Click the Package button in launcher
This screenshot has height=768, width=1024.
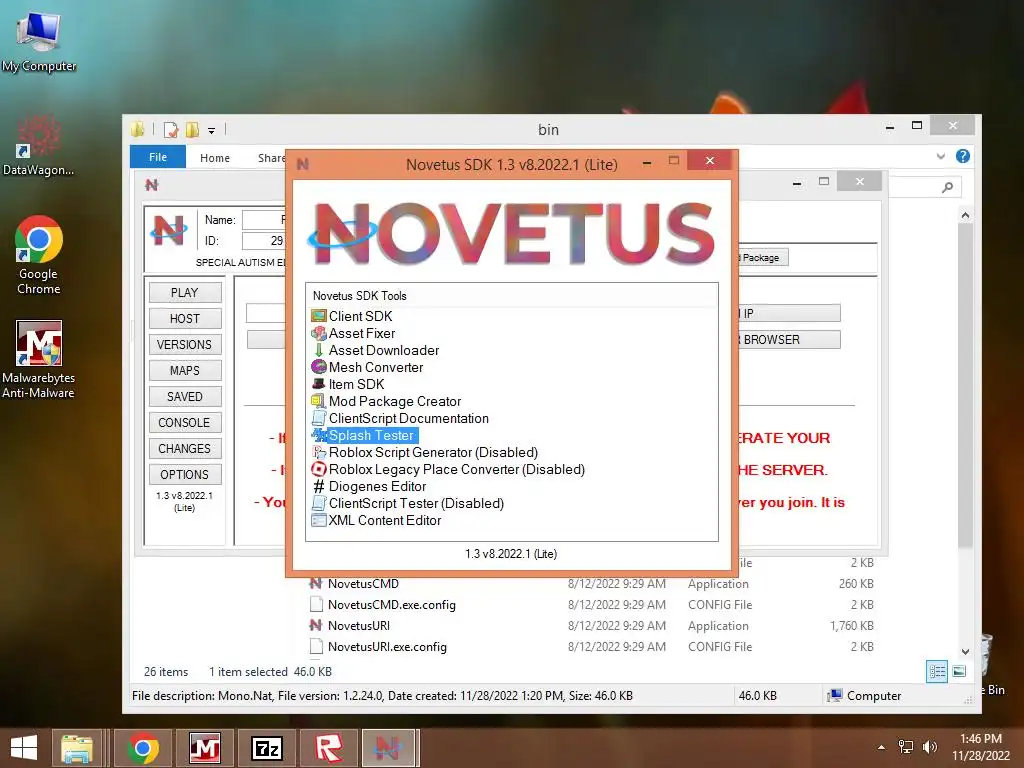[x=763, y=257]
